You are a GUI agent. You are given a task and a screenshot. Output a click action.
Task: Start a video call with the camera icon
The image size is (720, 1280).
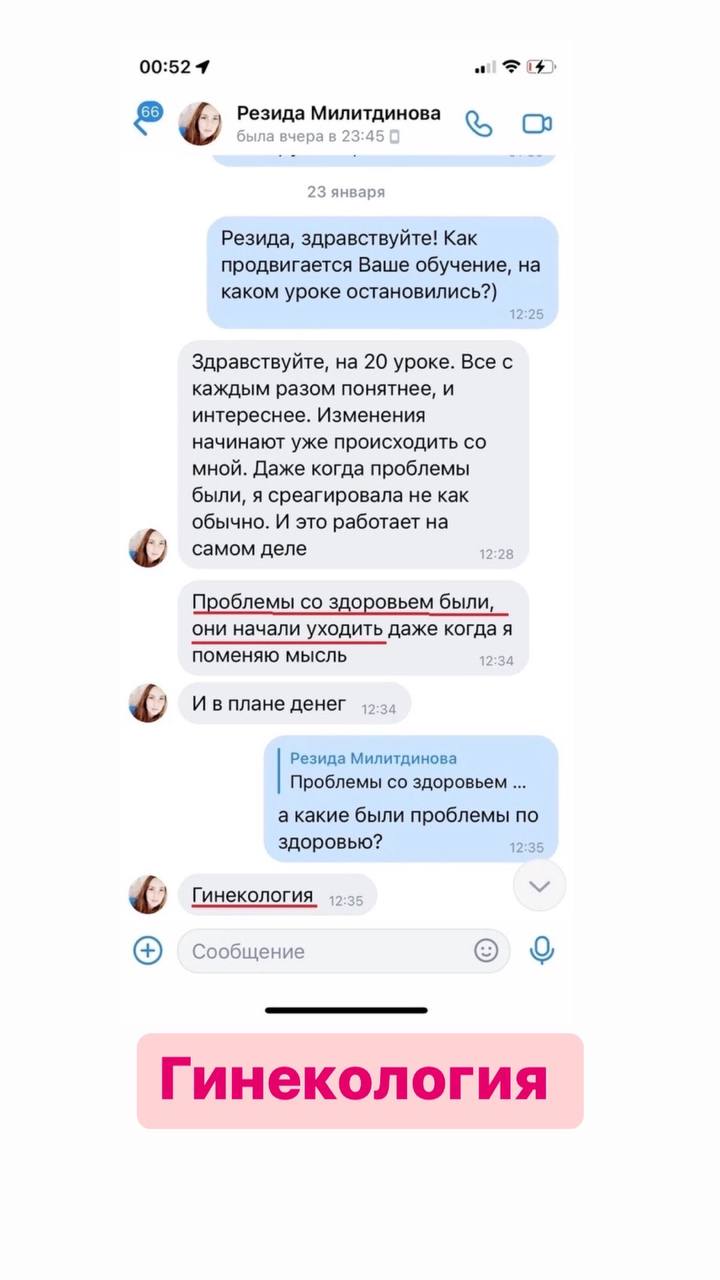537,124
